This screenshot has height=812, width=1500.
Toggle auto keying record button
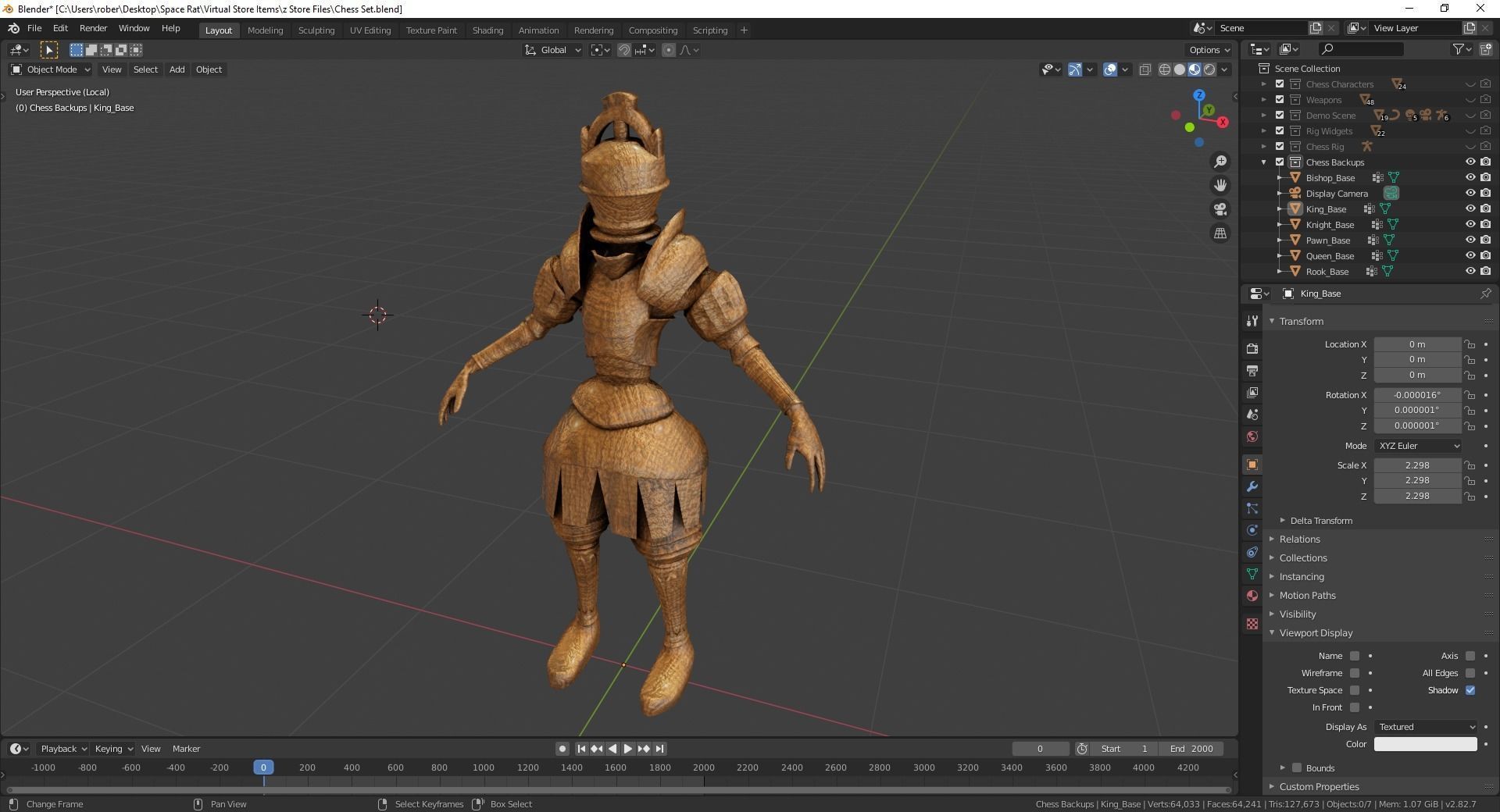tap(562, 749)
